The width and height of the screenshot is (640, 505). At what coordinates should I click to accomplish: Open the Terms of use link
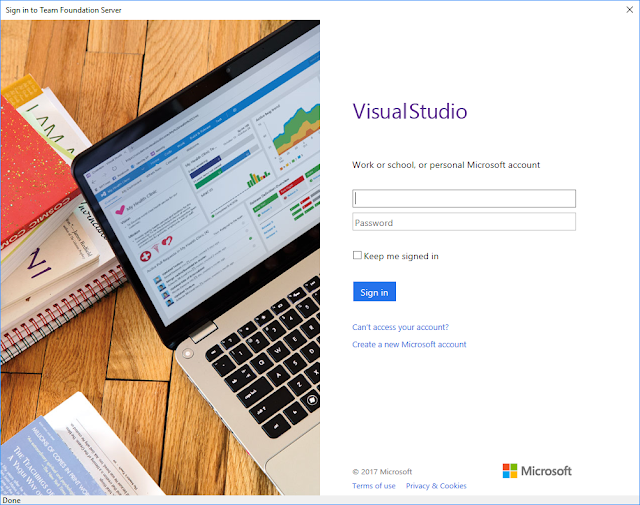point(374,486)
